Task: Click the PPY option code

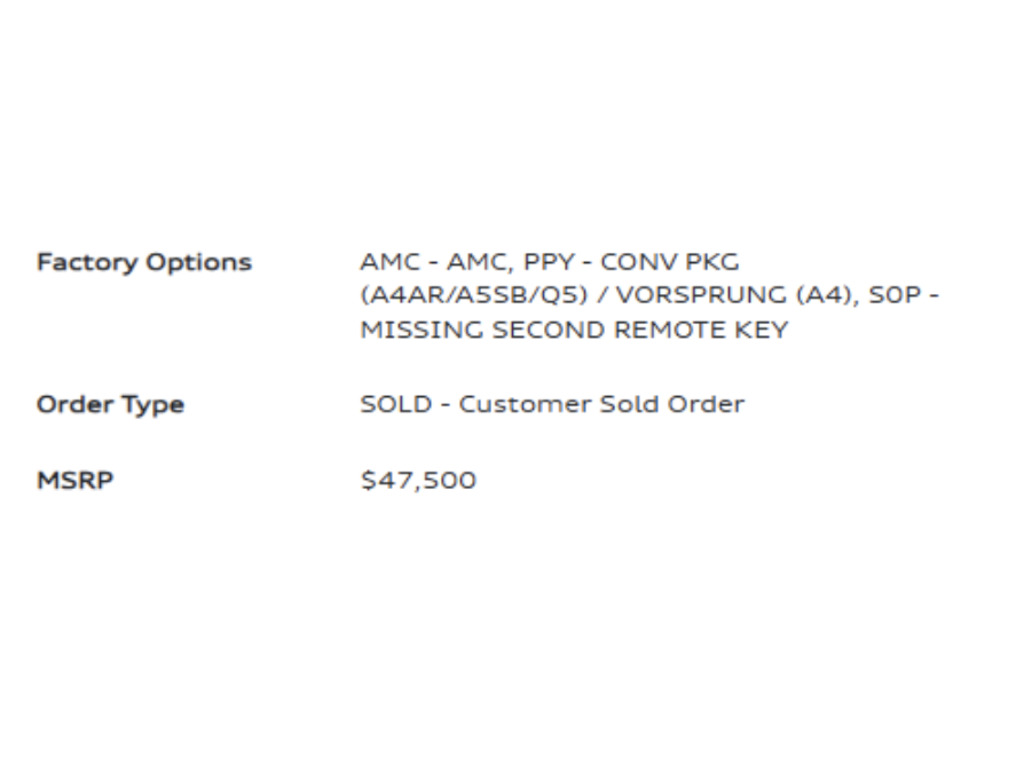Action: (548, 263)
